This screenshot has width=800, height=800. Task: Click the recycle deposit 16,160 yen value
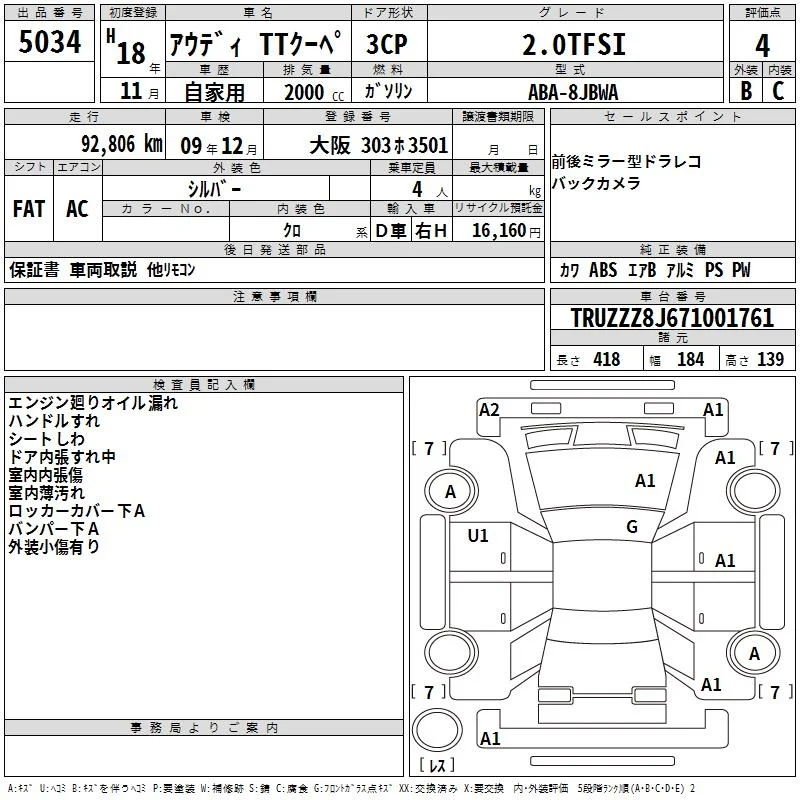pos(506,231)
